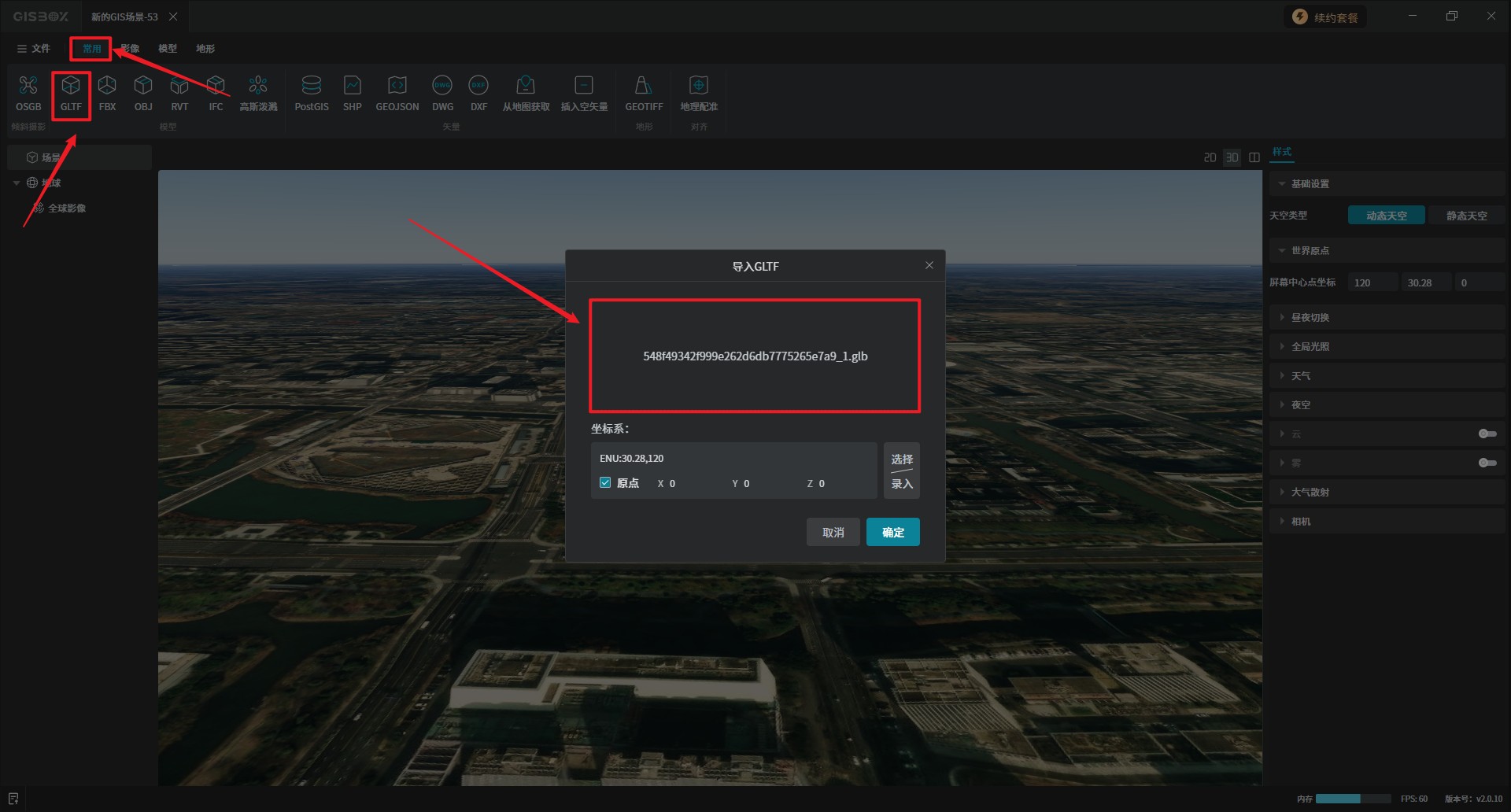
Task: Uncheck the 原点 checkbox
Action: click(x=605, y=483)
